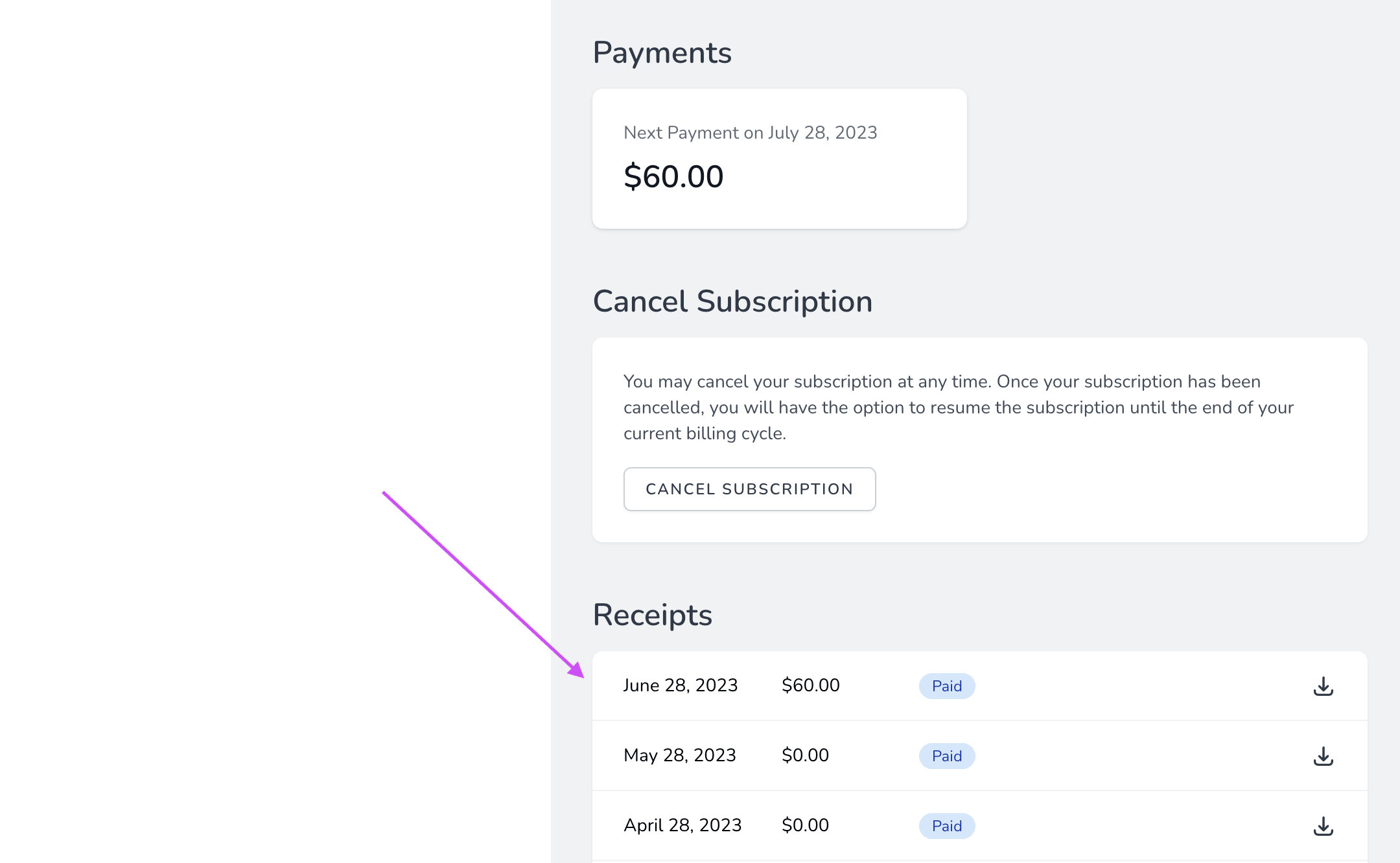Click the Payments heading
The image size is (1400, 863).
coord(662,53)
